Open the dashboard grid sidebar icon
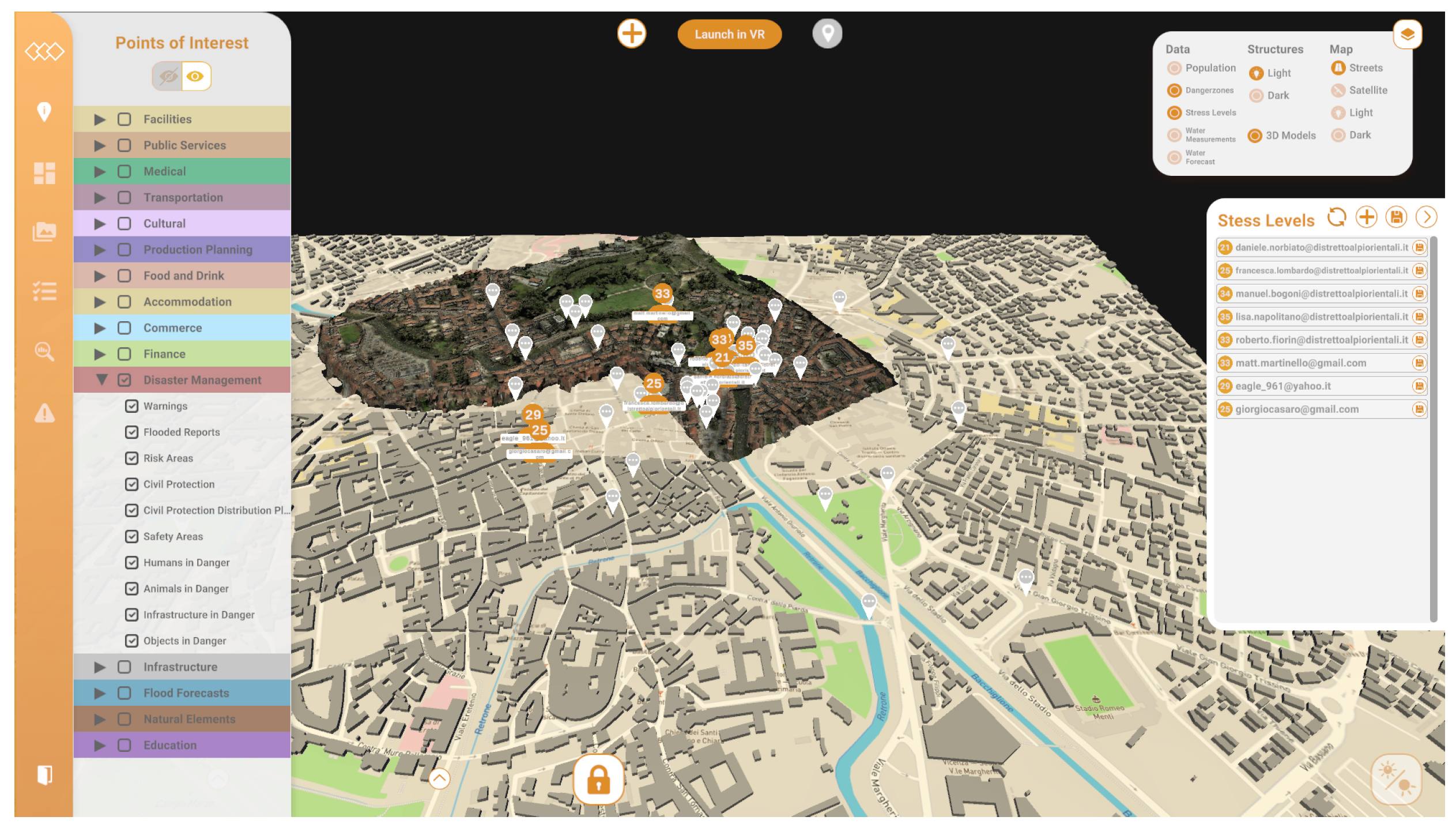1456x828 pixels. (44, 173)
